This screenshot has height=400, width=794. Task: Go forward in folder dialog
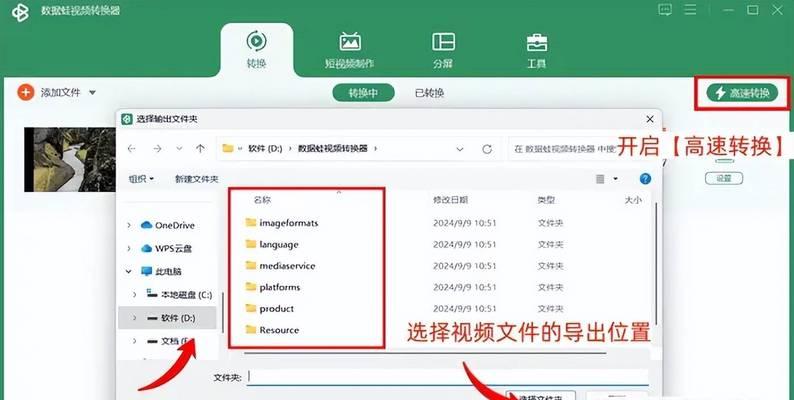(157, 148)
